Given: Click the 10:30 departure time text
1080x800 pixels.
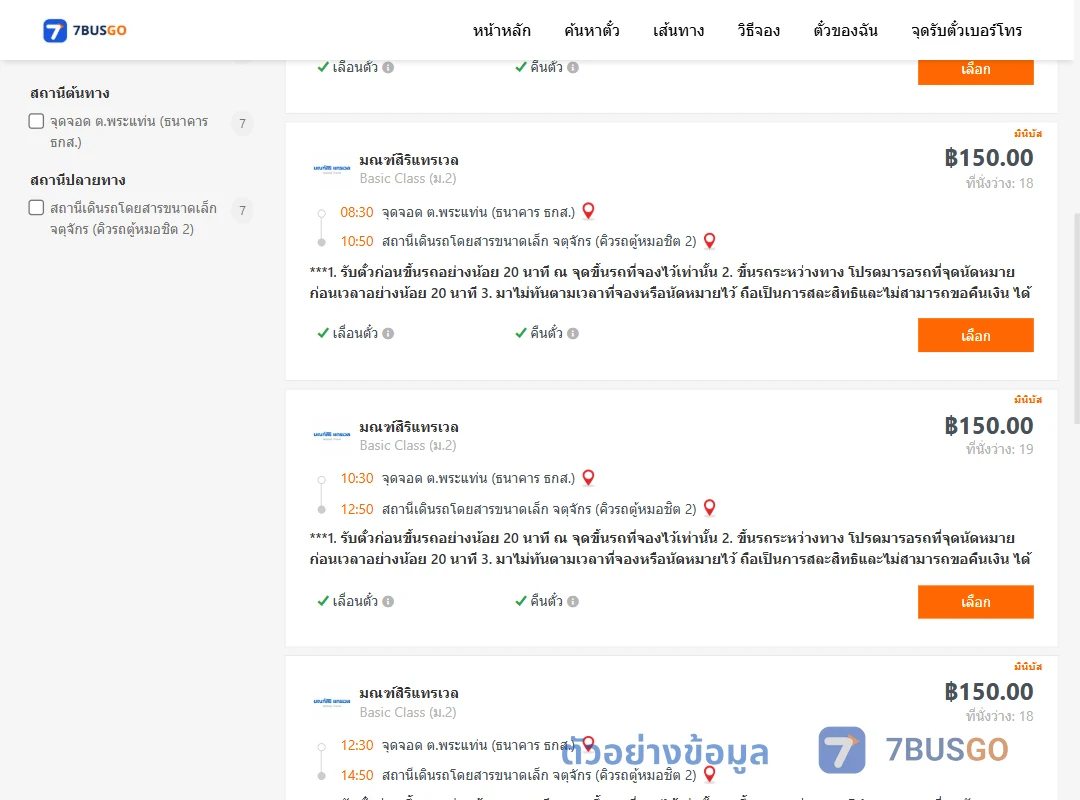Looking at the screenshot, I should click(357, 478).
